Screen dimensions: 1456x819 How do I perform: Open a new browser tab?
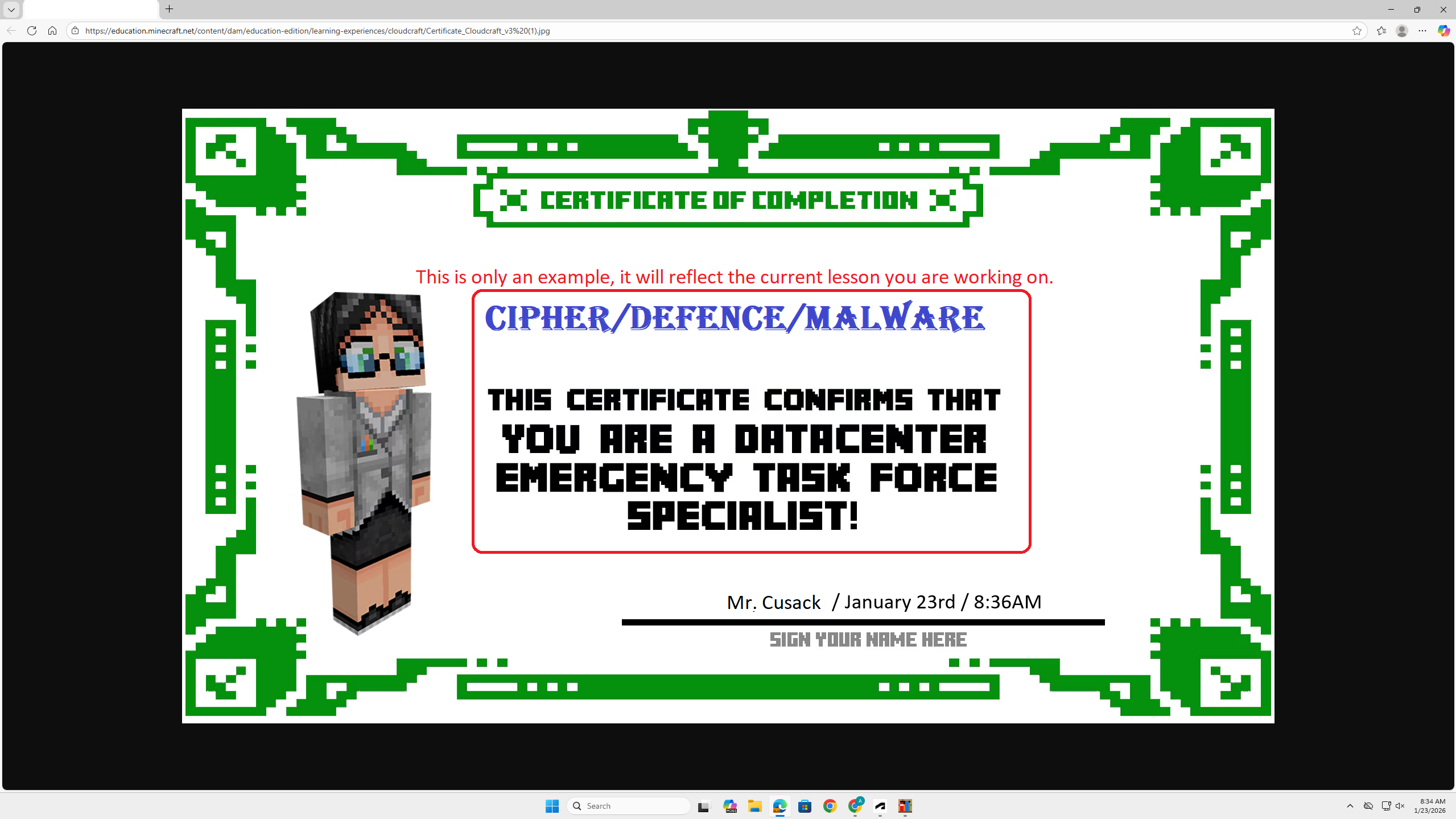pos(169,9)
